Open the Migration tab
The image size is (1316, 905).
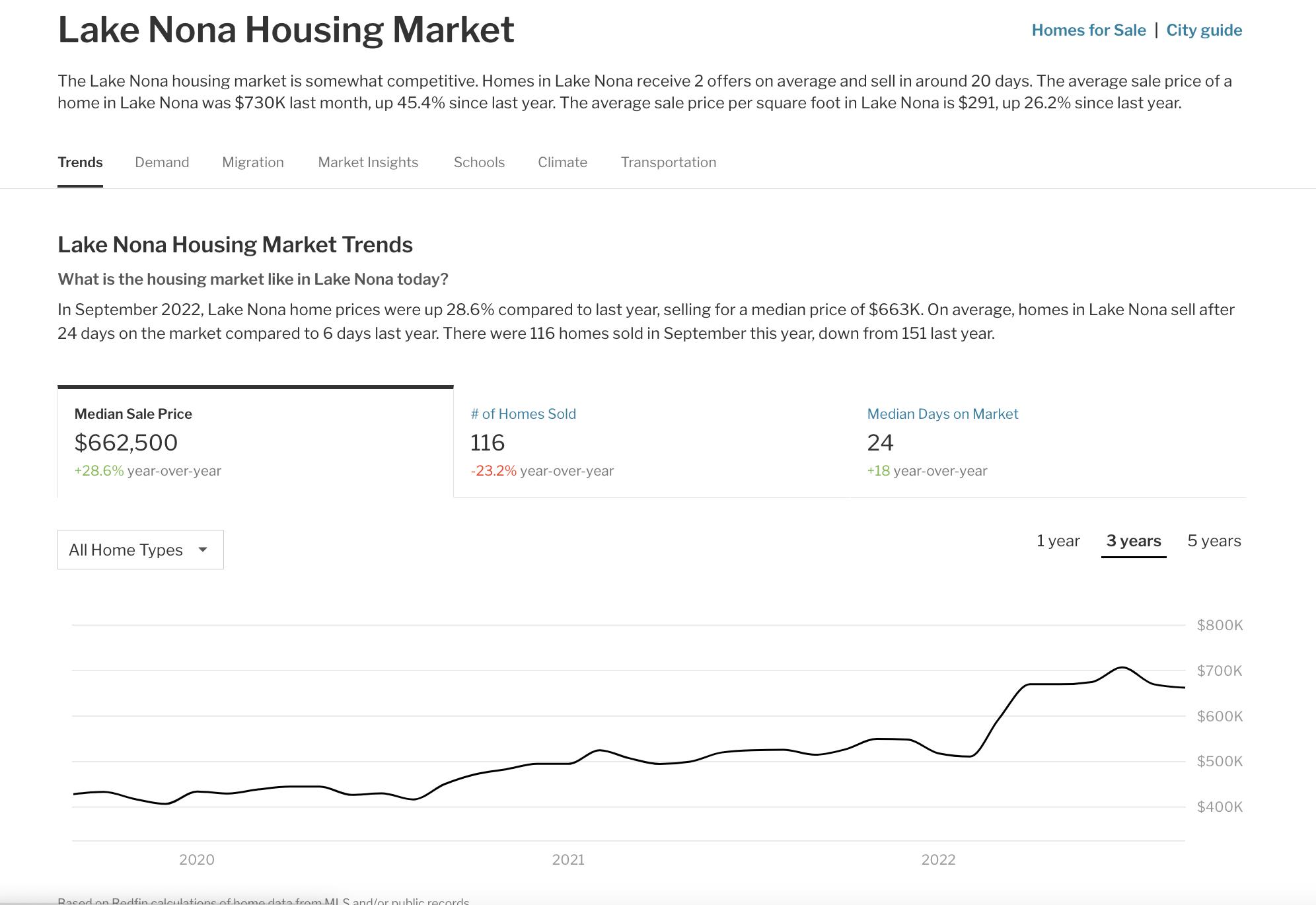pos(253,163)
